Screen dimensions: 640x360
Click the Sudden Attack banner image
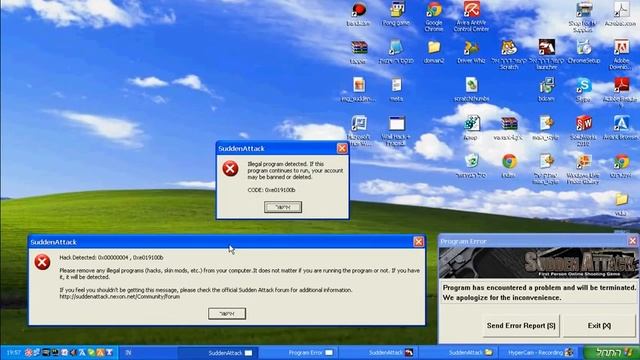[x=539, y=263]
